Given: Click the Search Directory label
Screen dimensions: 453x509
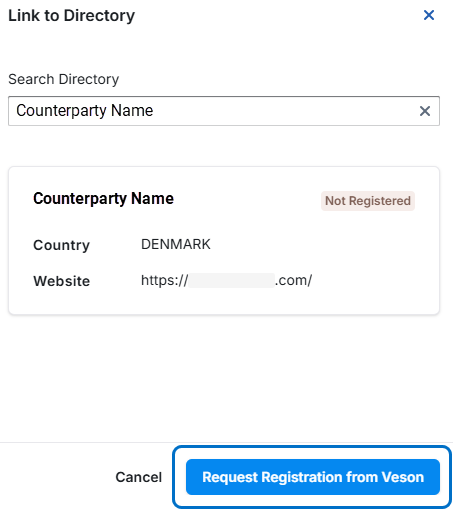Looking at the screenshot, I should pos(63,79).
